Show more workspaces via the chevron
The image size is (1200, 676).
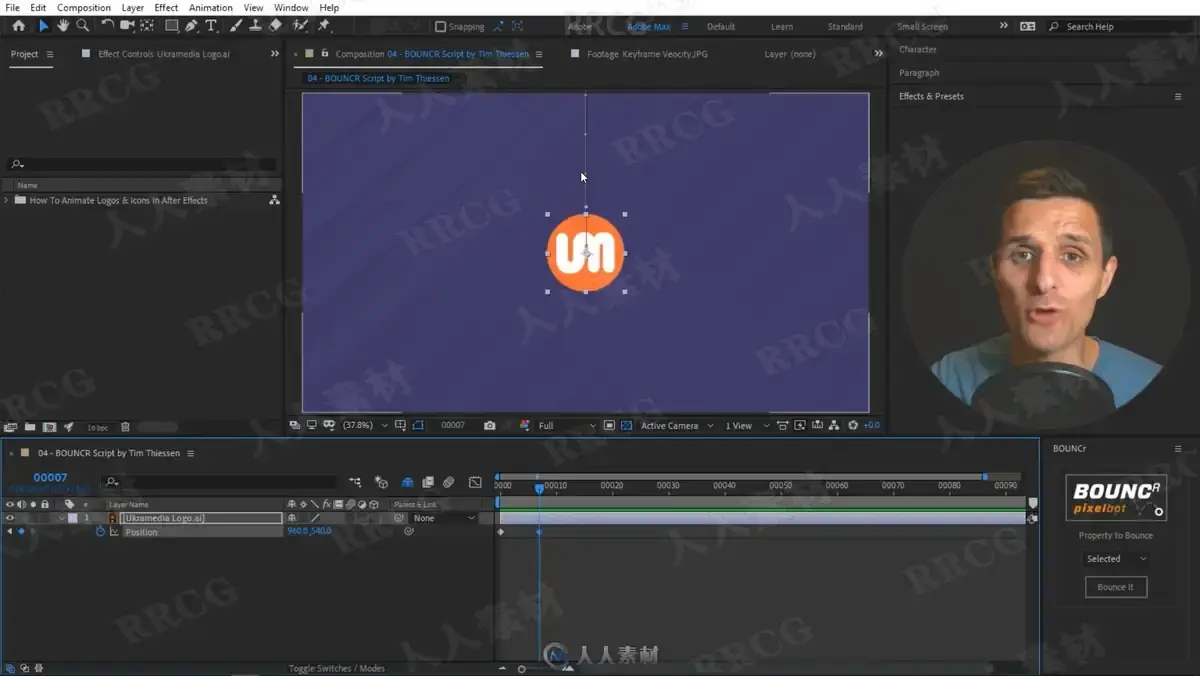[x=1004, y=26]
